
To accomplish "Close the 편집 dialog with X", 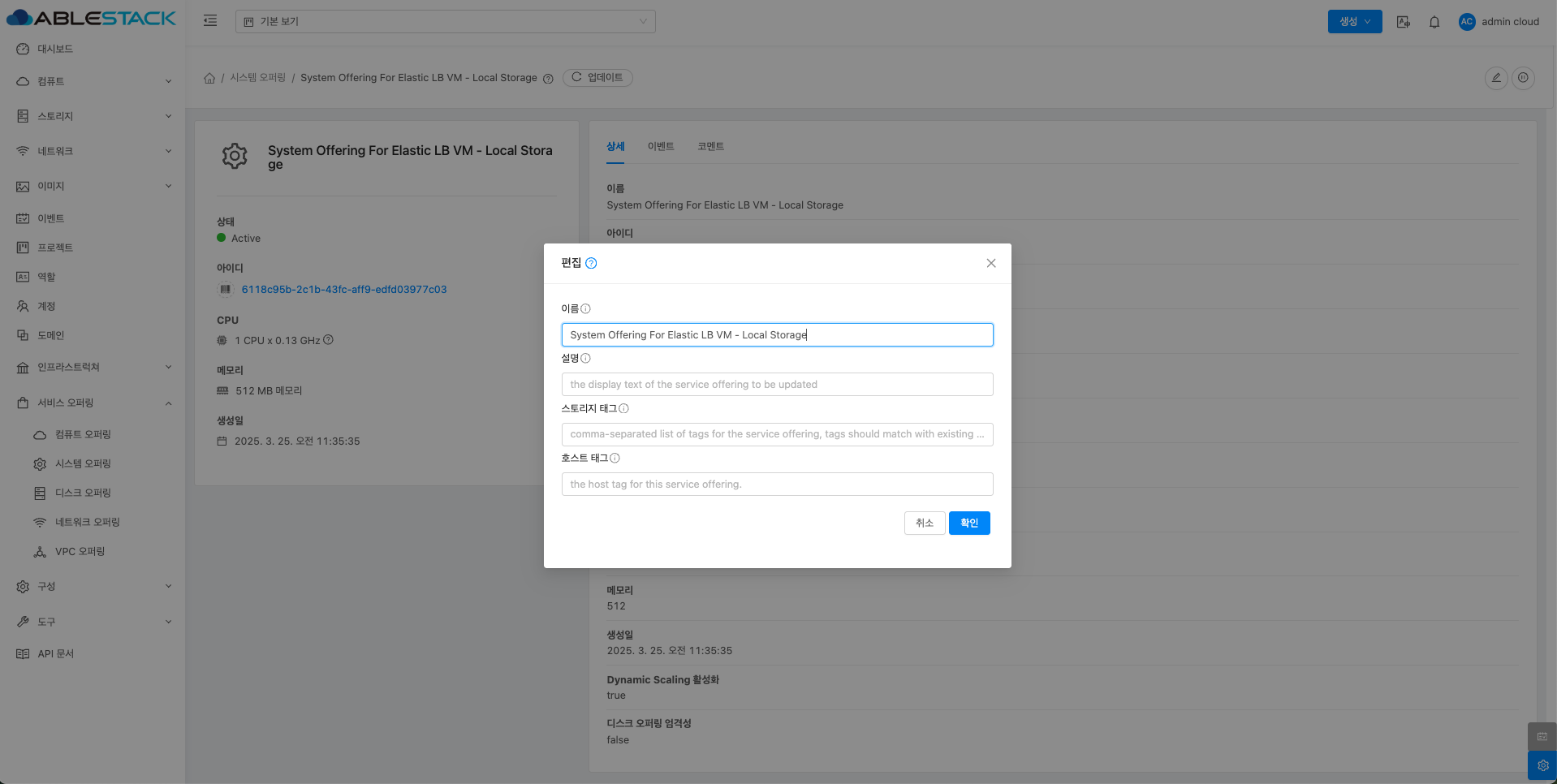I will [x=990, y=263].
